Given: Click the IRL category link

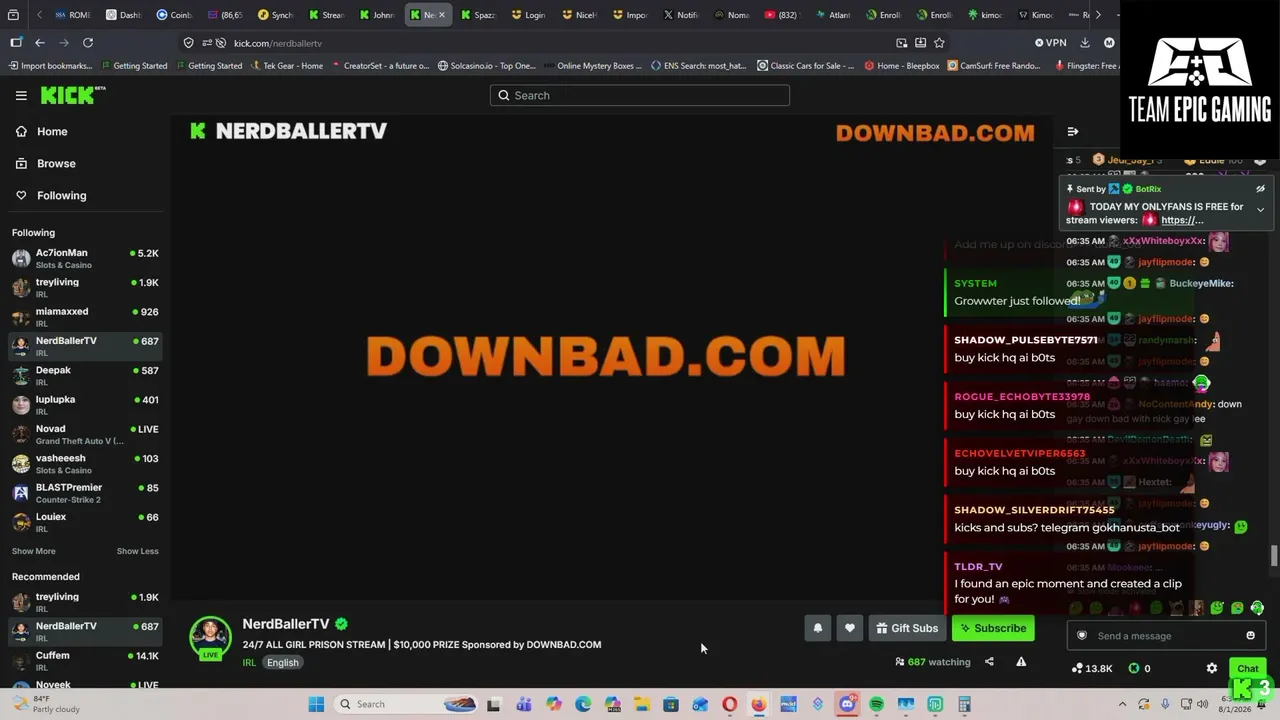Looking at the screenshot, I should point(249,663).
